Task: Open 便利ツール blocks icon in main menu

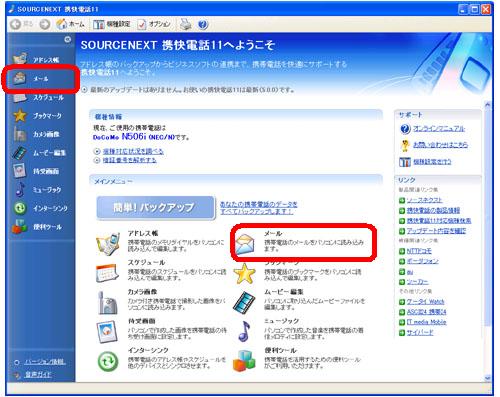Action: tap(244, 361)
